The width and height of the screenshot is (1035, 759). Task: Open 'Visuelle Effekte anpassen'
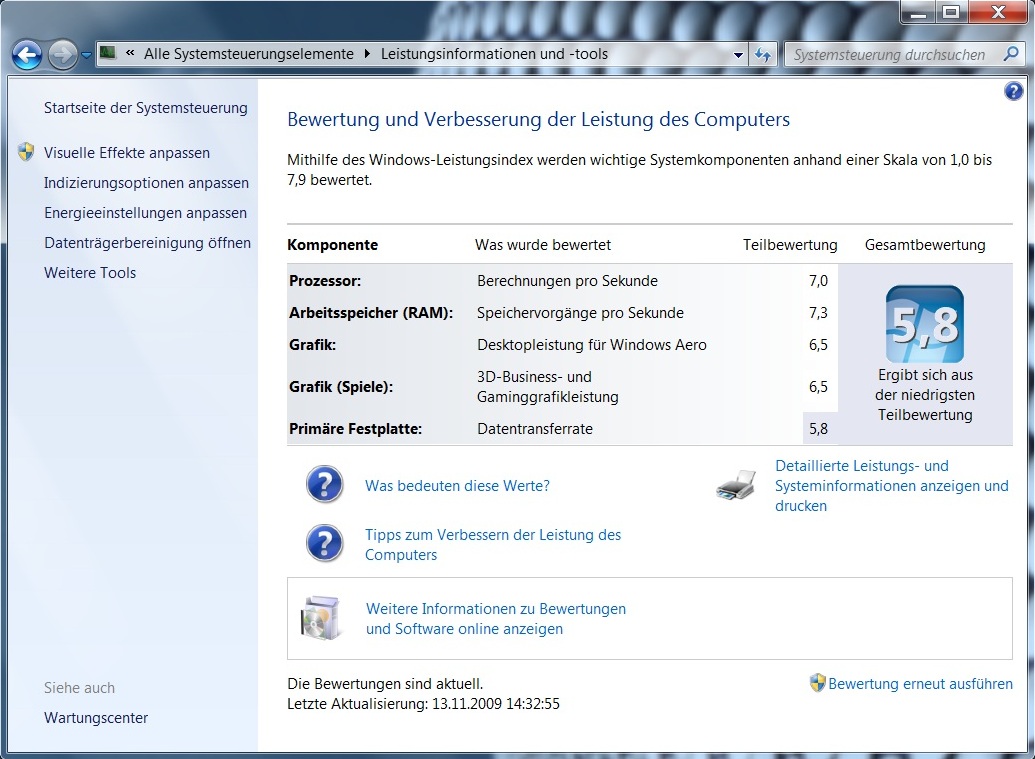pyautogui.click(x=127, y=153)
